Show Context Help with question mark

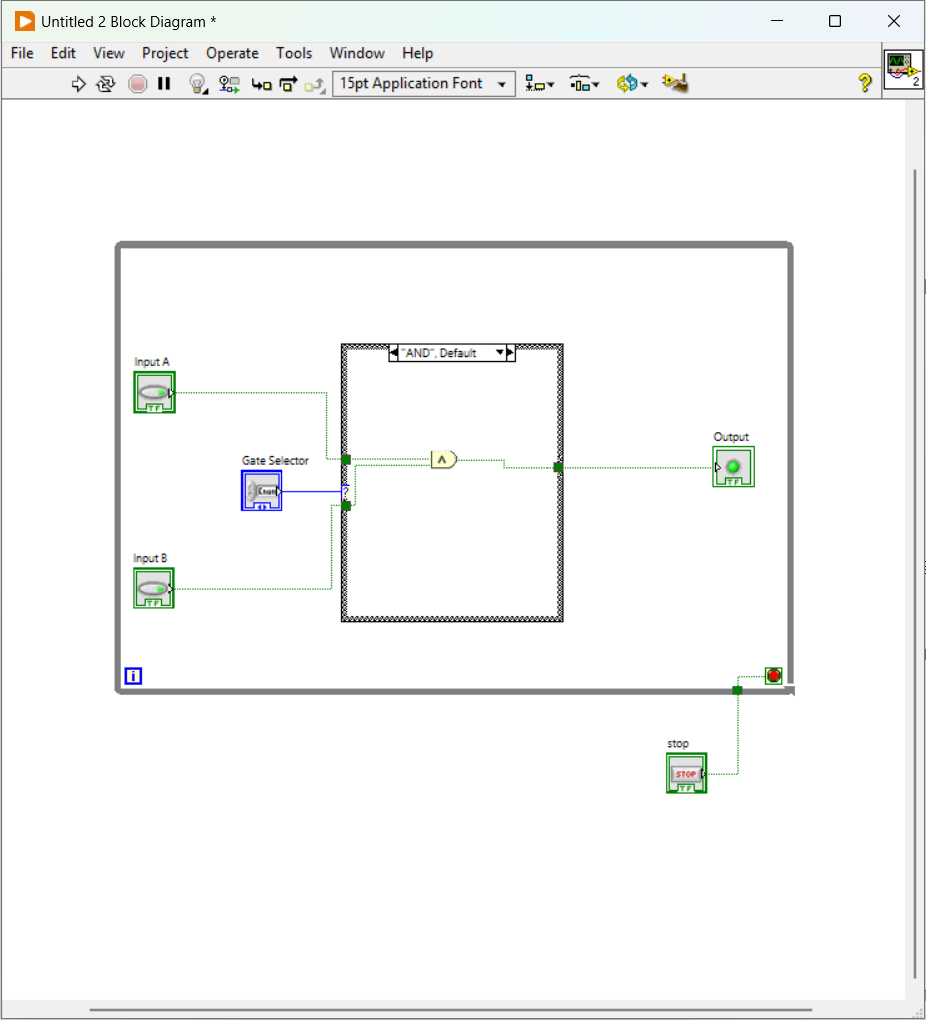pos(864,83)
